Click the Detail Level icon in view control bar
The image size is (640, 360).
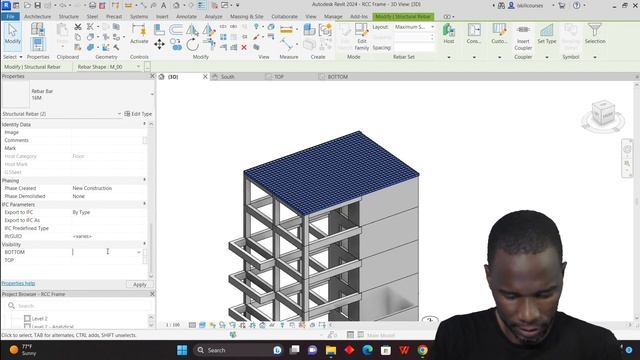tap(192, 325)
